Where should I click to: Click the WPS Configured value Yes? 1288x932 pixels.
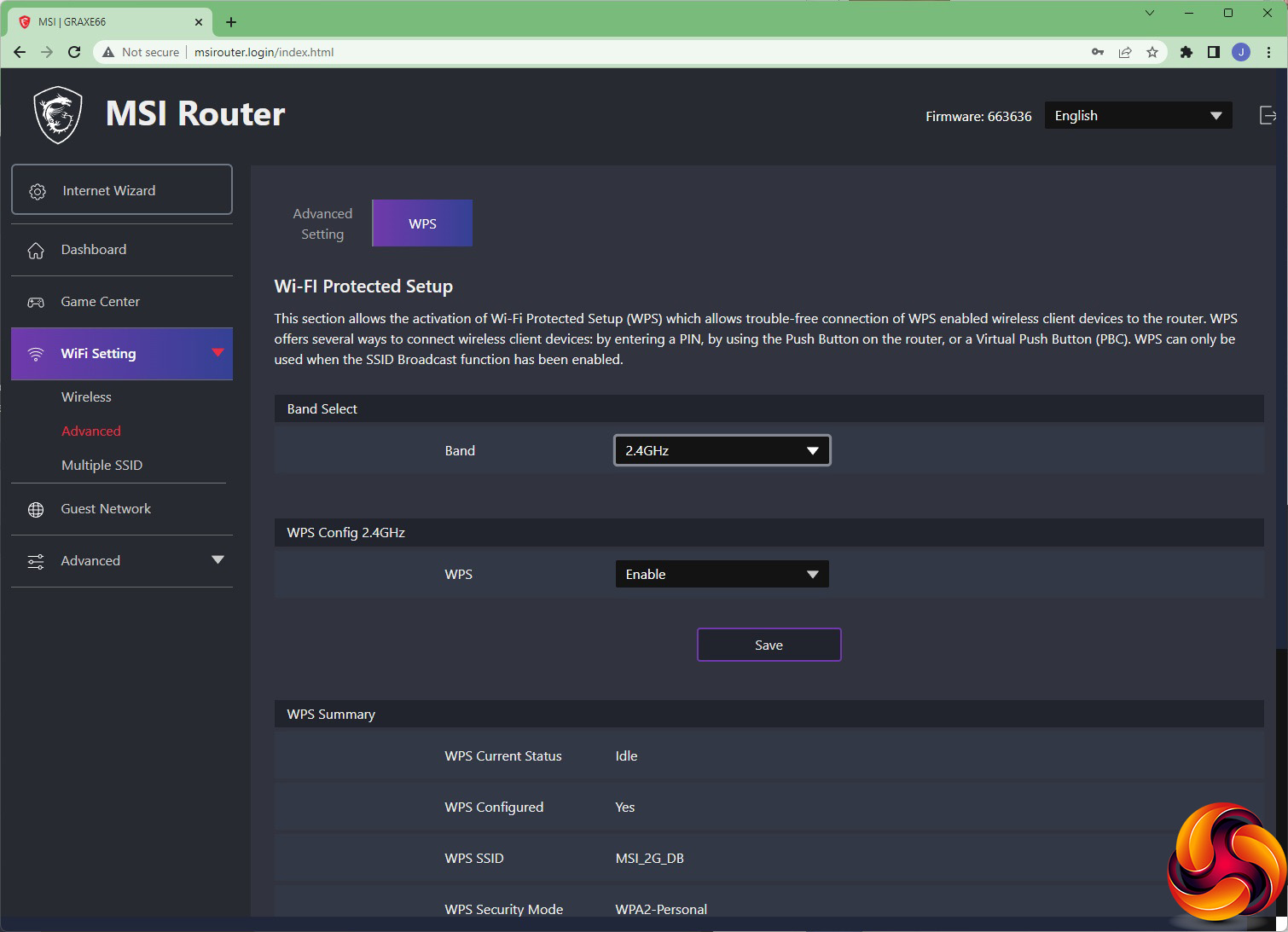[x=625, y=807]
